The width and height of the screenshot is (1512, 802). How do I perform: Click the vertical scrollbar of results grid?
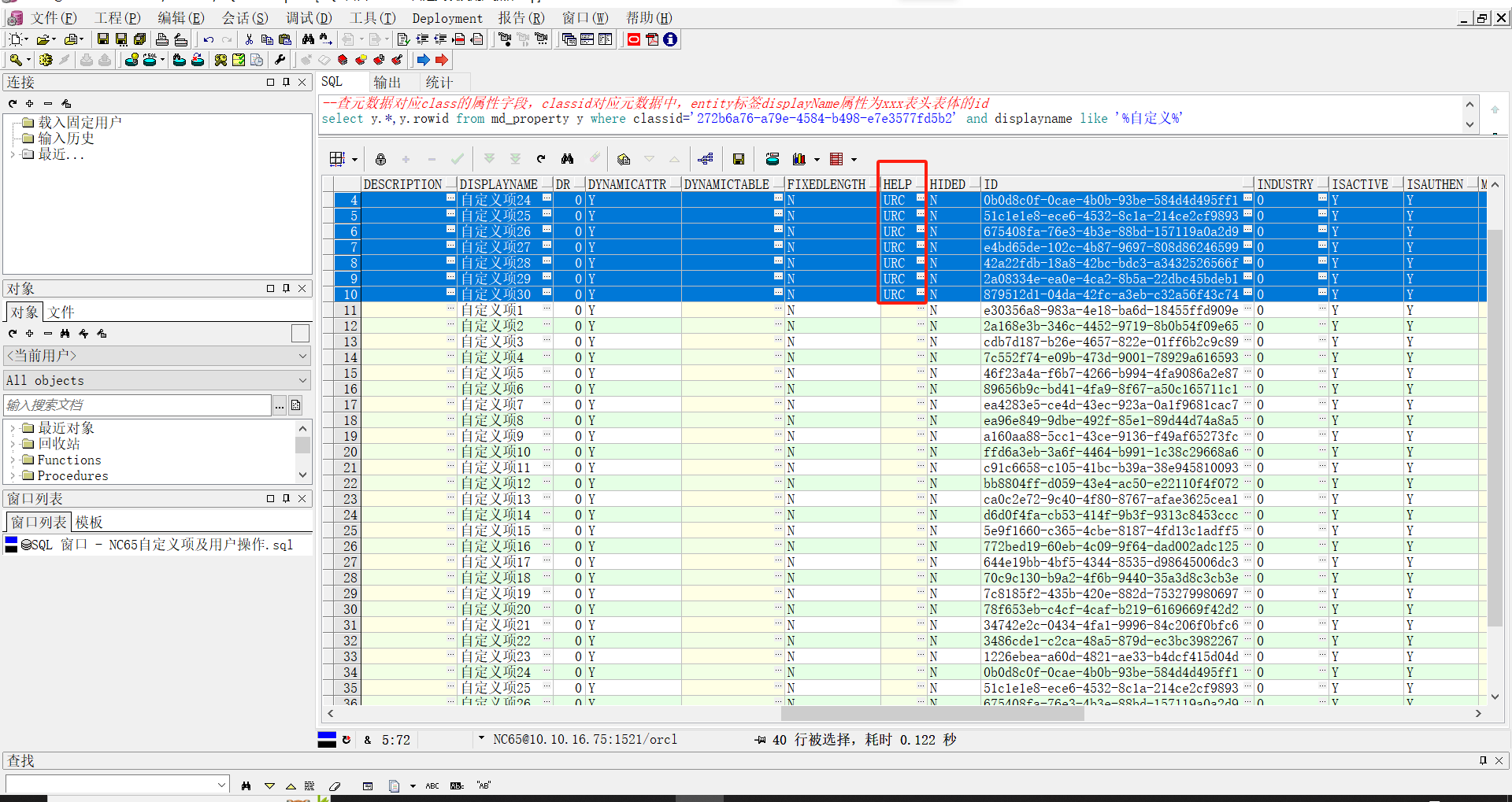(1495, 429)
